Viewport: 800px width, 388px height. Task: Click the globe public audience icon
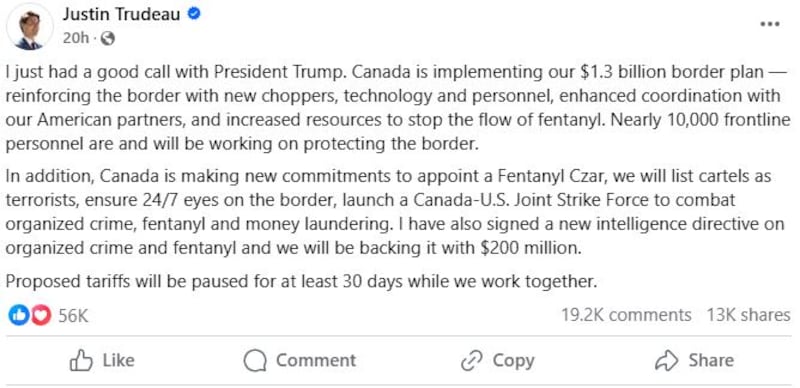108,38
